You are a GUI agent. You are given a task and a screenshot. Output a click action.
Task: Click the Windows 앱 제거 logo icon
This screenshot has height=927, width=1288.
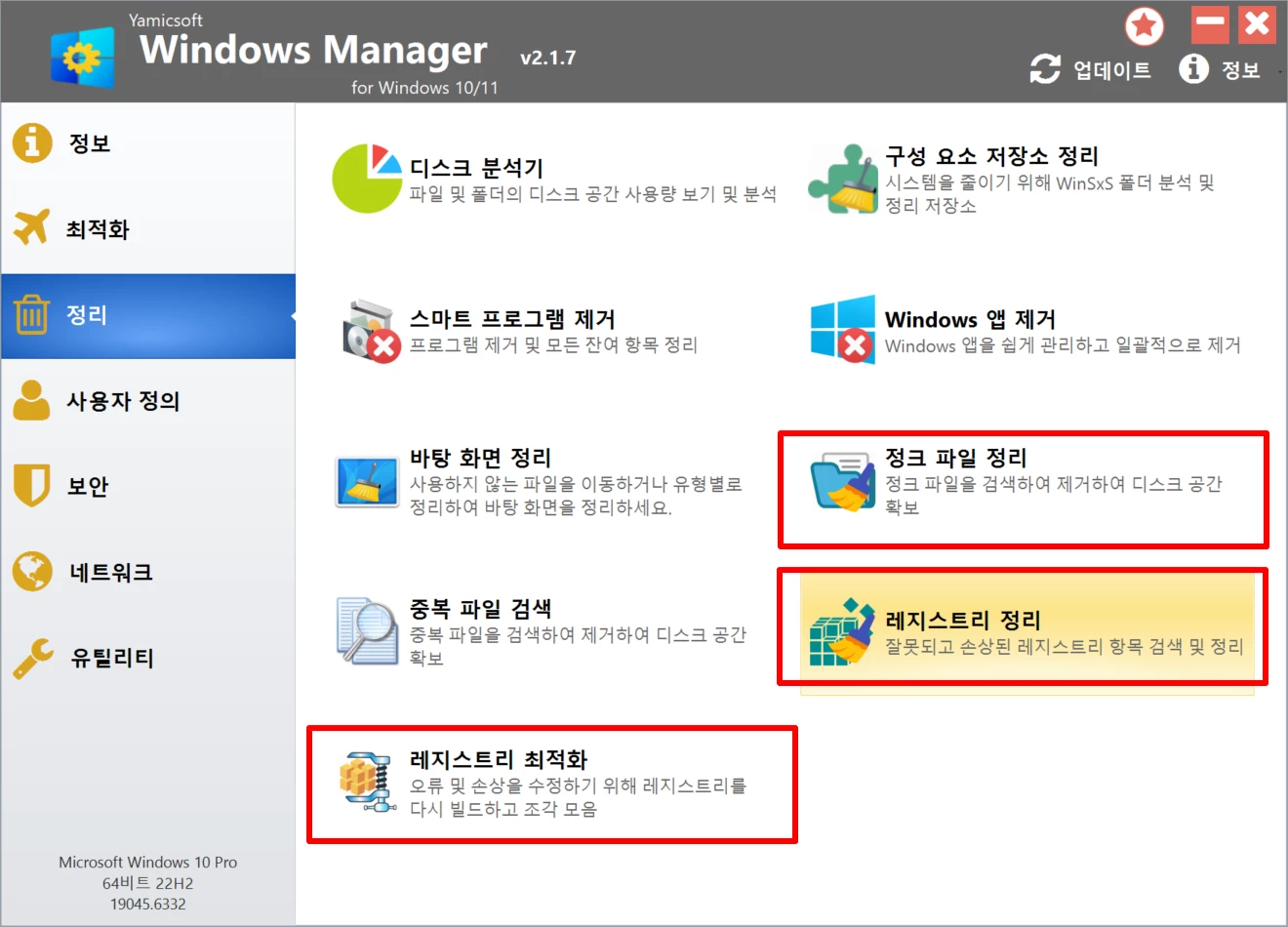[x=843, y=329]
